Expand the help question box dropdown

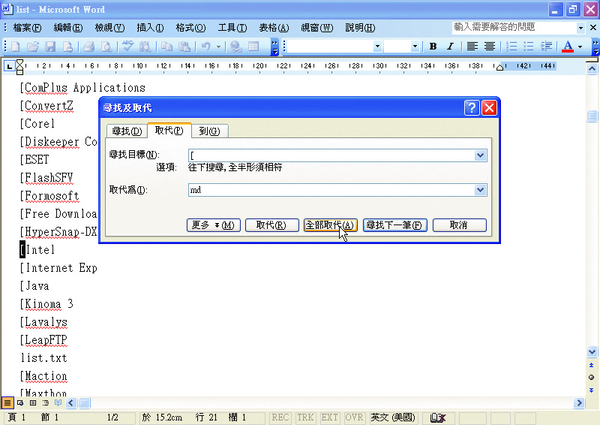580,28
